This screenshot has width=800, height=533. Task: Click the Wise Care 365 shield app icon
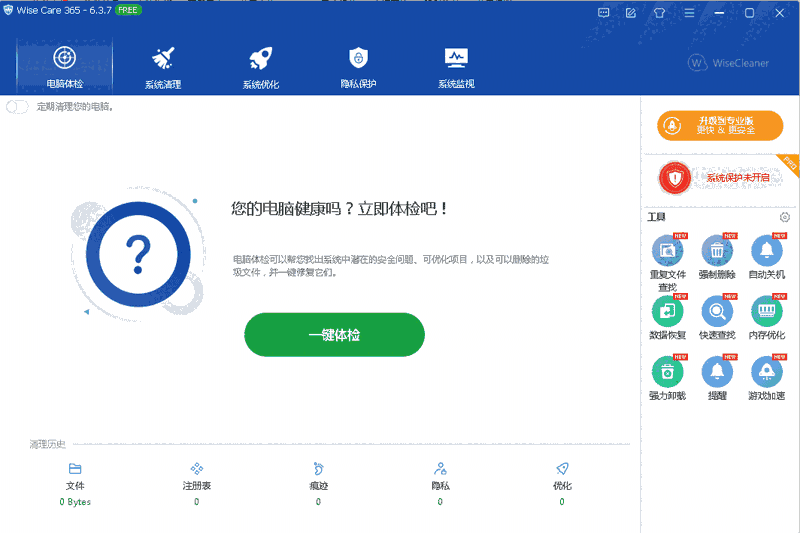8,10
